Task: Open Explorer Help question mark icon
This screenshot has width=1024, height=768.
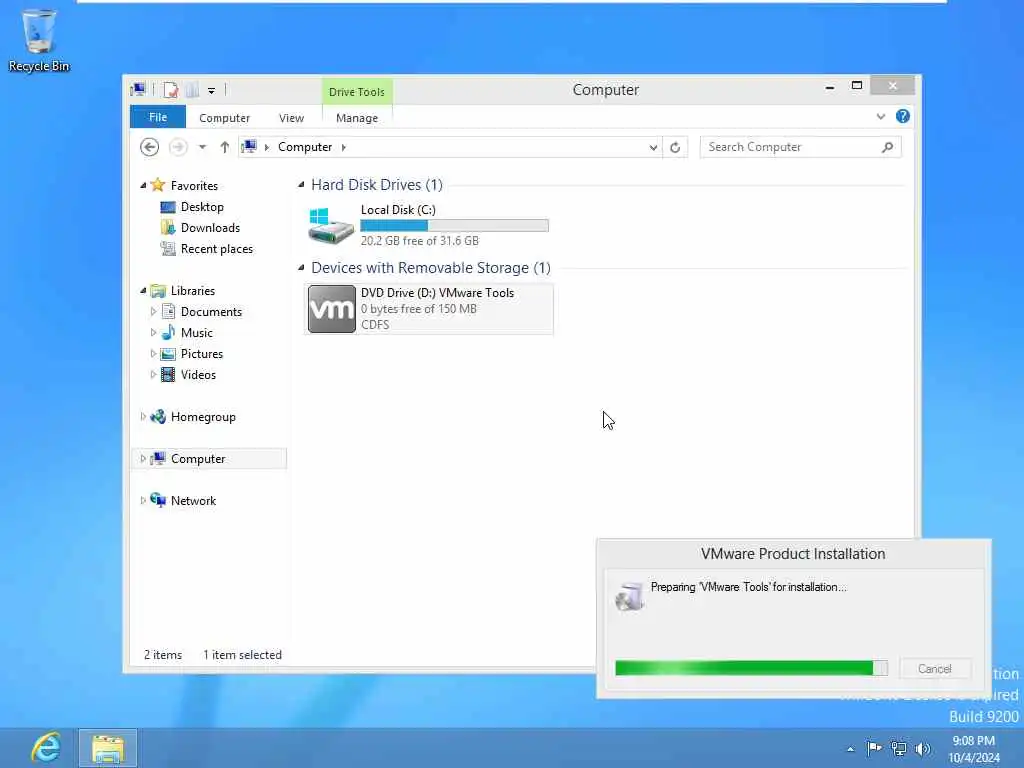Action: 903,116
